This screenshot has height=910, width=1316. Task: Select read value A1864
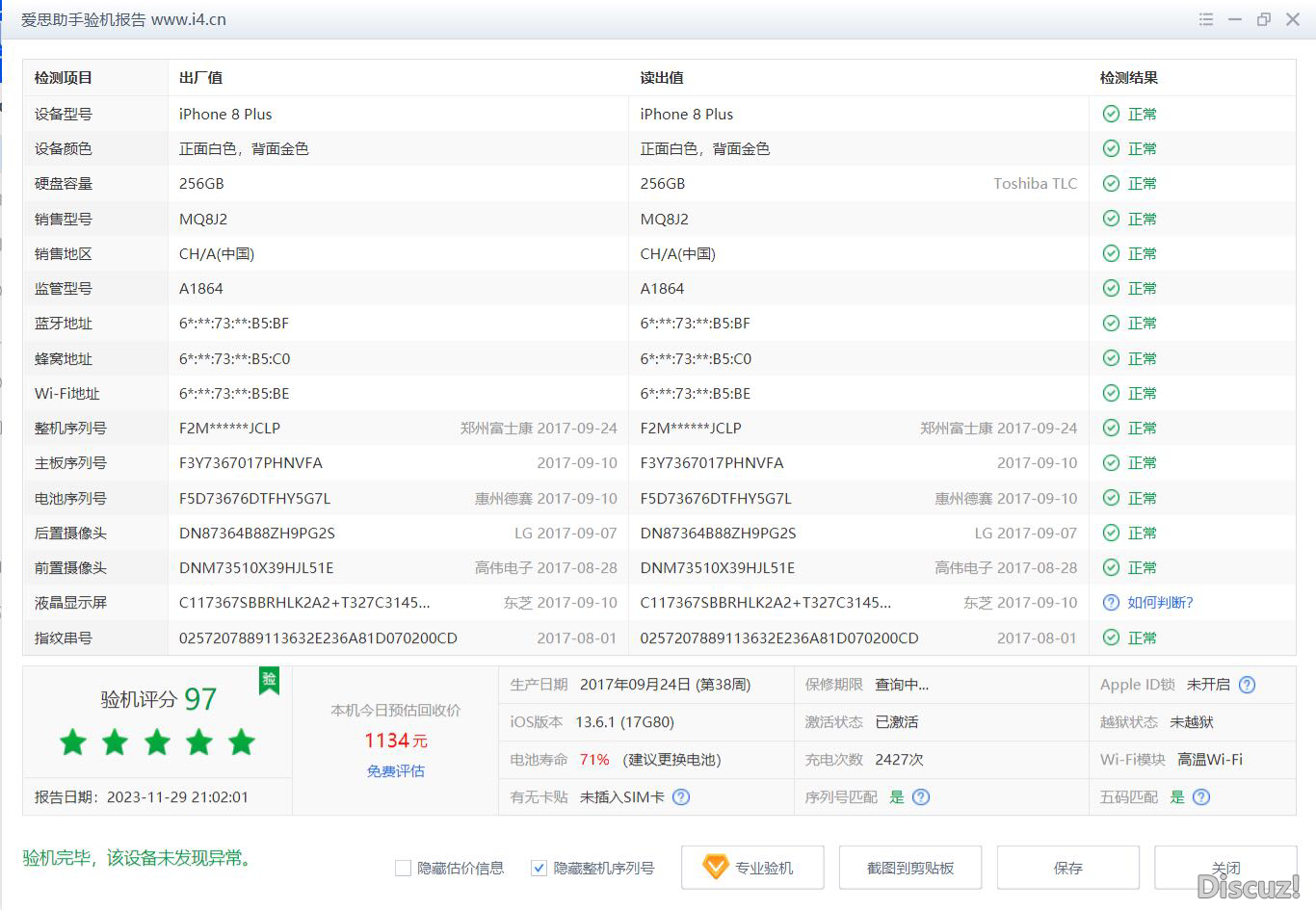[x=662, y=288]
